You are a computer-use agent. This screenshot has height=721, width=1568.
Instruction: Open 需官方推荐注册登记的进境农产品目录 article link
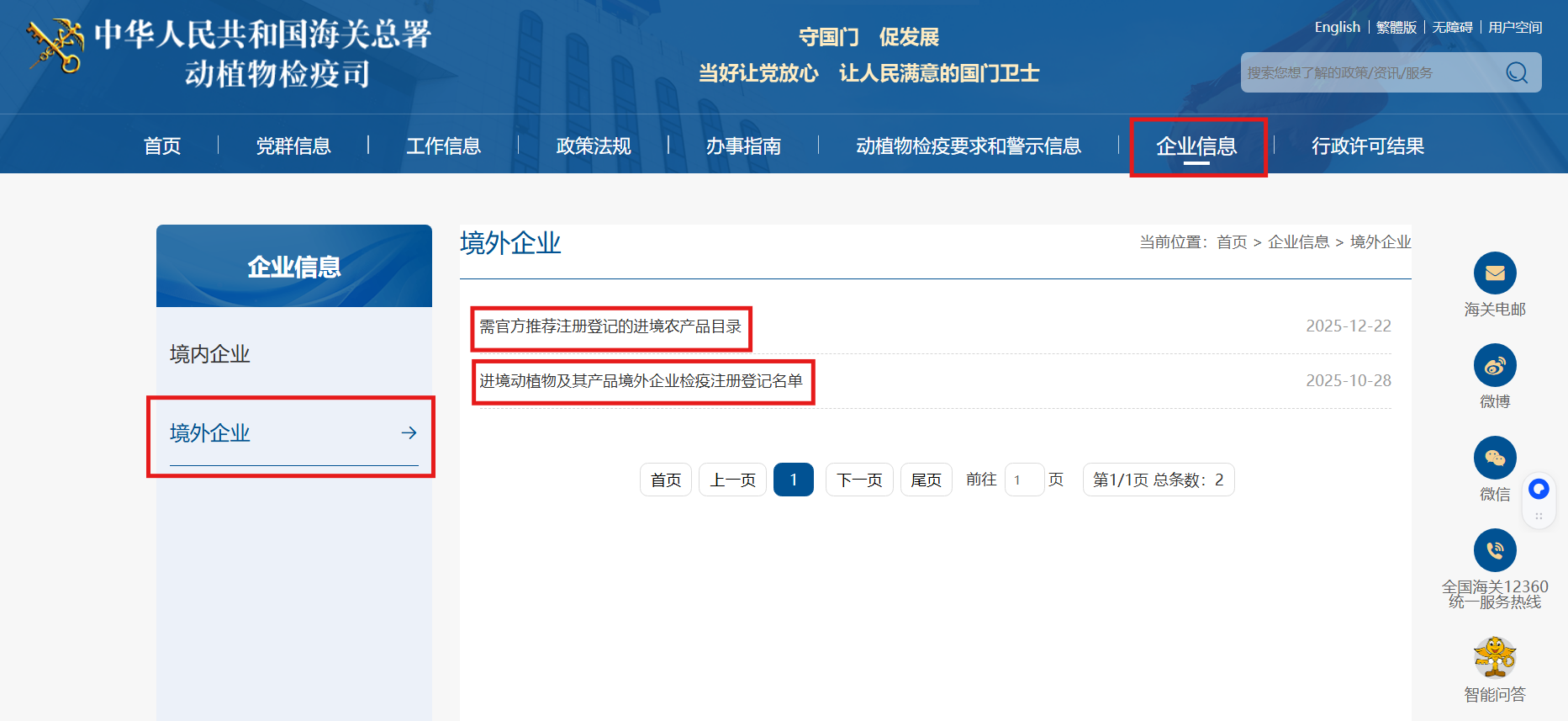[610, 326]
